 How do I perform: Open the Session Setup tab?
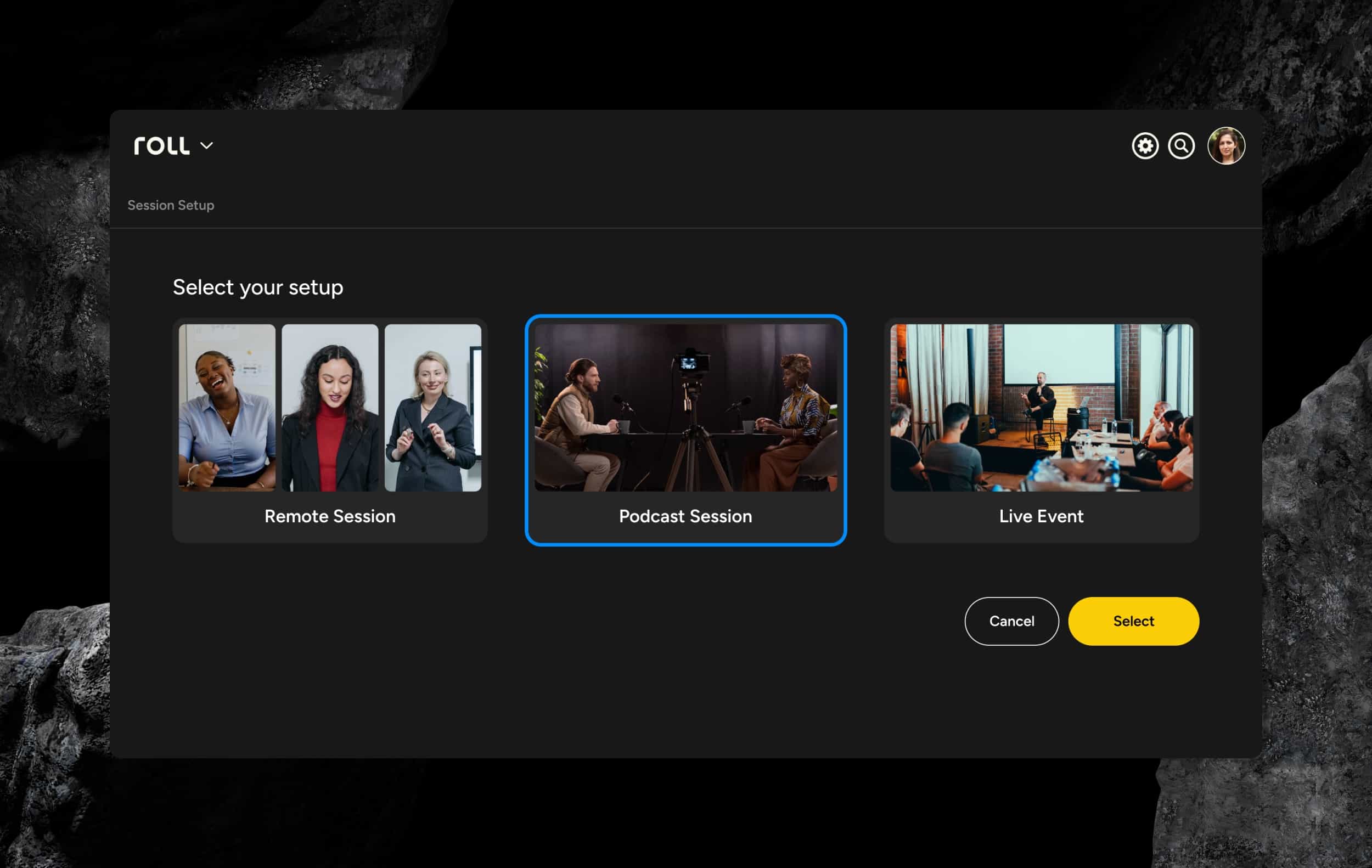pyautogui.click(x=170, y=205)
